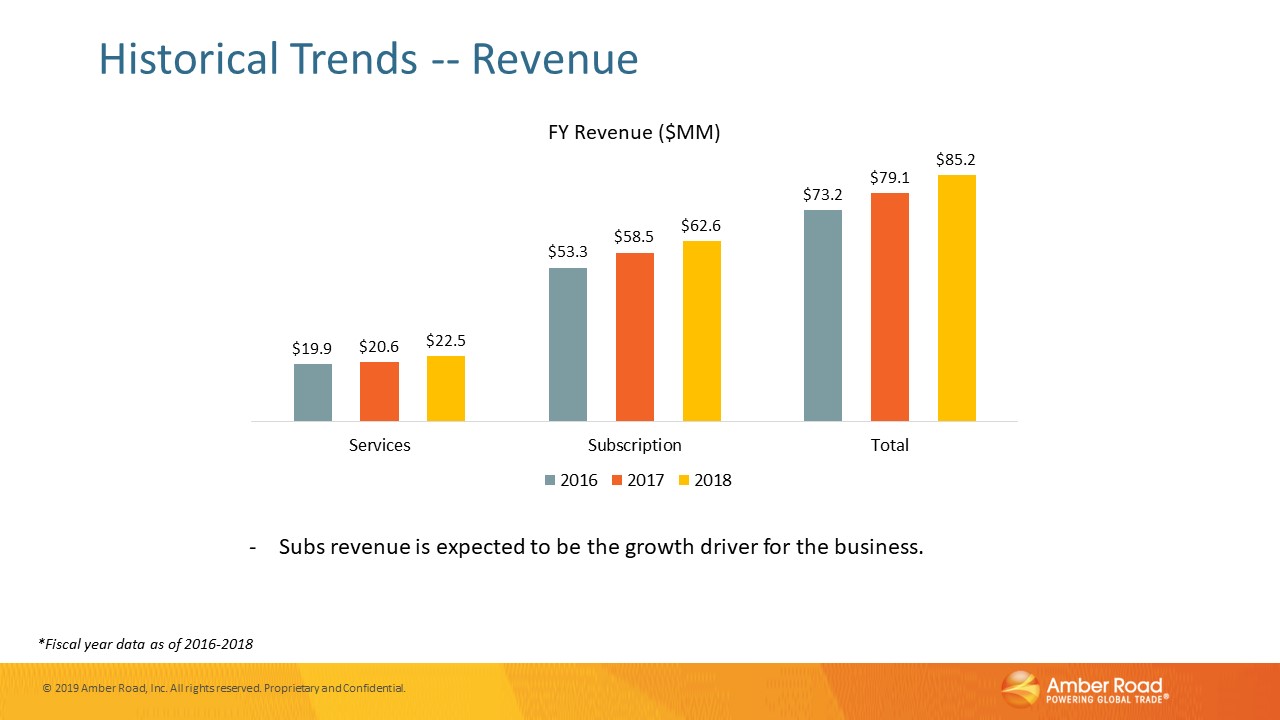The image size is (1280, 720).
Task: Select the Total axis label
Action: (890, 445)
